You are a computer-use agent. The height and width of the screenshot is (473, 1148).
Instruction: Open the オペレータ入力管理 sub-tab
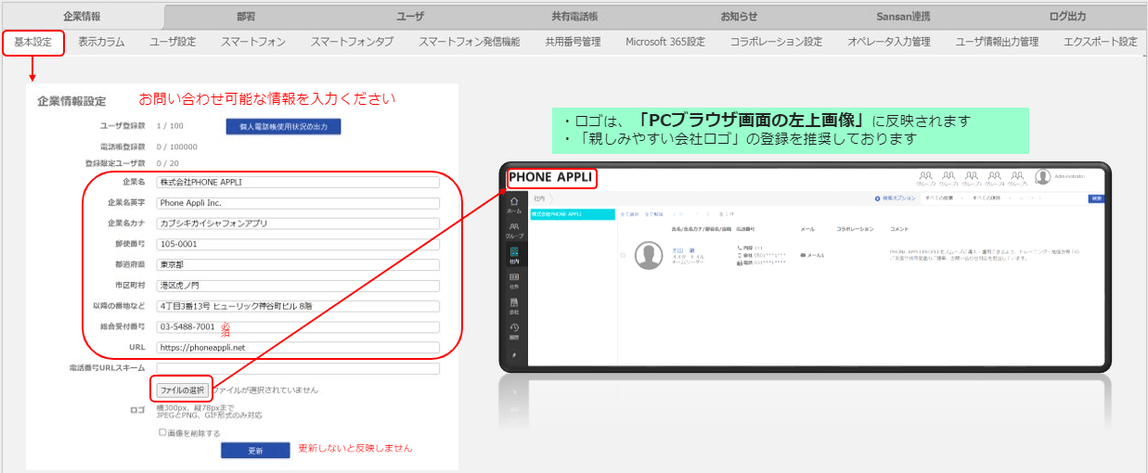889,42
